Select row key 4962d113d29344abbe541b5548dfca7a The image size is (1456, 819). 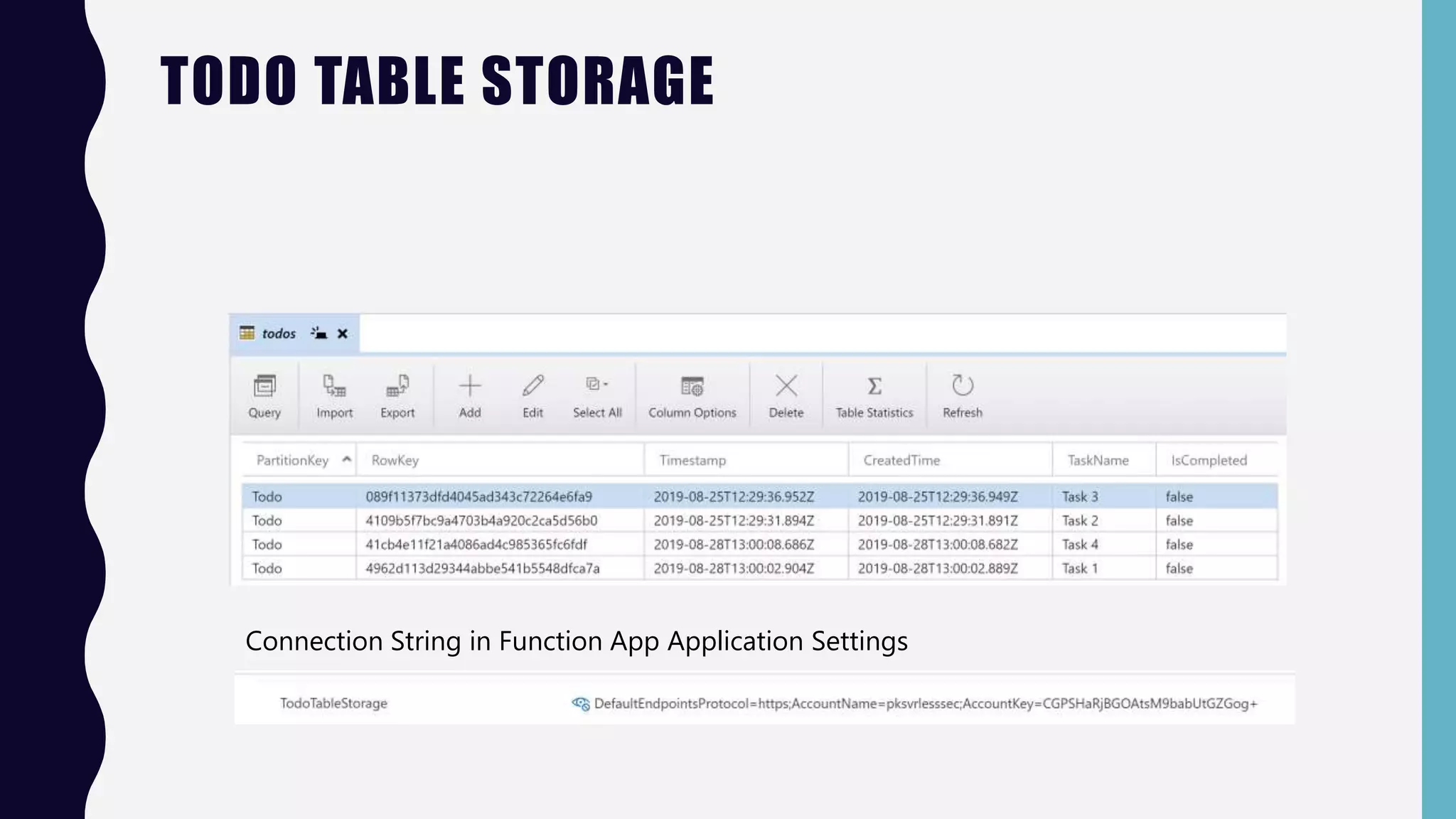(x=483, y=568)
